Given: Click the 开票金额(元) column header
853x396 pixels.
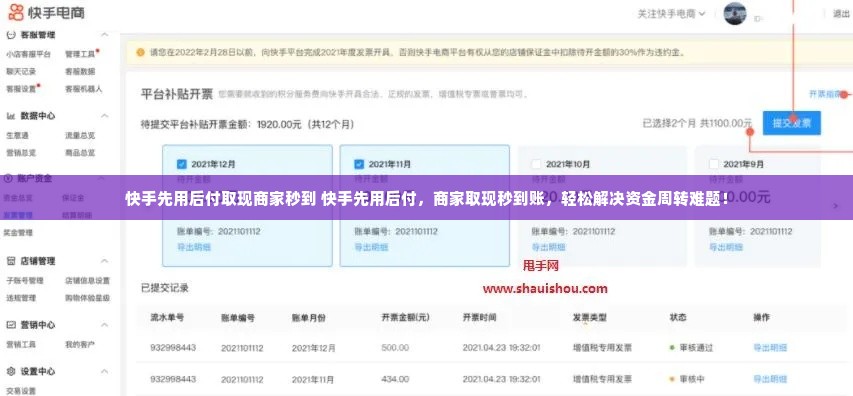Looking at the screenshot, I should (406, 317).
